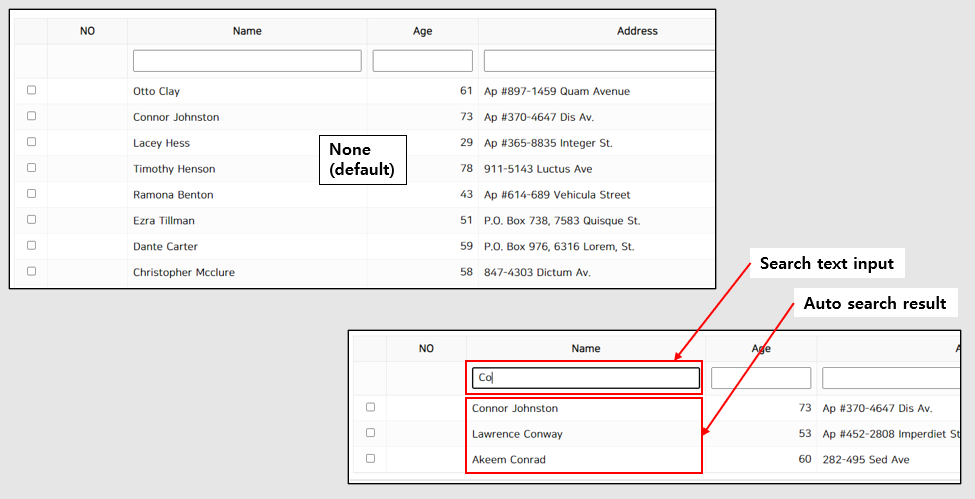Tick the Dante Carter checkbox
Screen dimensions: 975x499
[31, 246]
